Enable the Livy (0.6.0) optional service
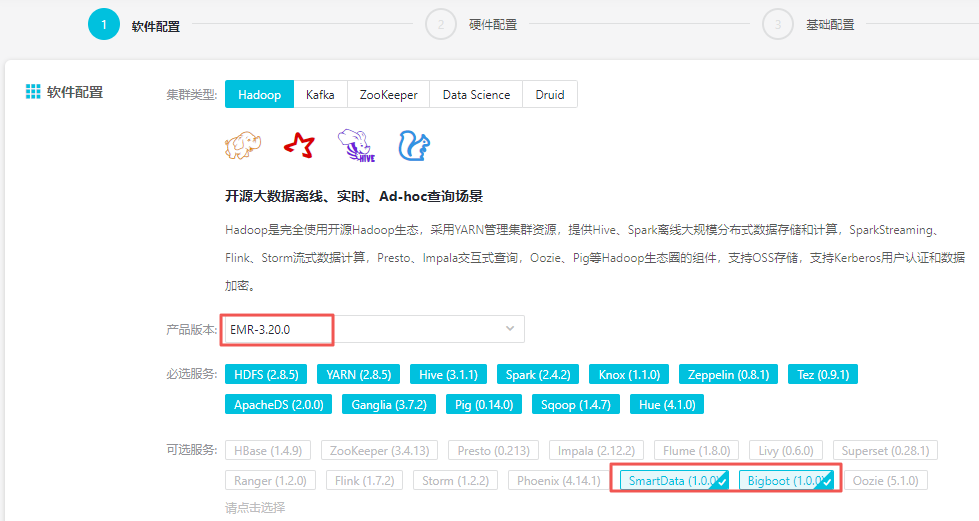 tap(786, 450)
